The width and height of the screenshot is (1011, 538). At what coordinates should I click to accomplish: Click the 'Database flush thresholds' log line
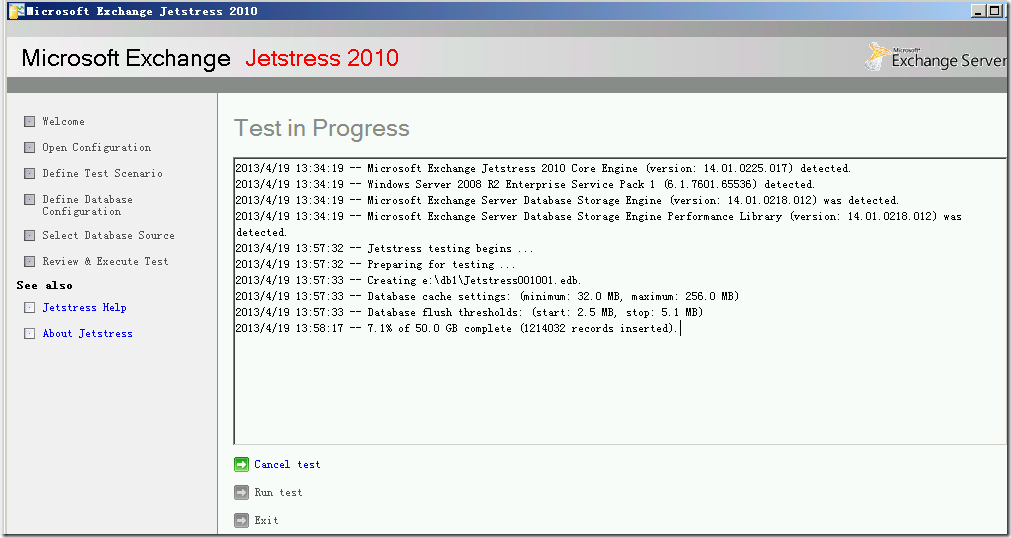469,313
